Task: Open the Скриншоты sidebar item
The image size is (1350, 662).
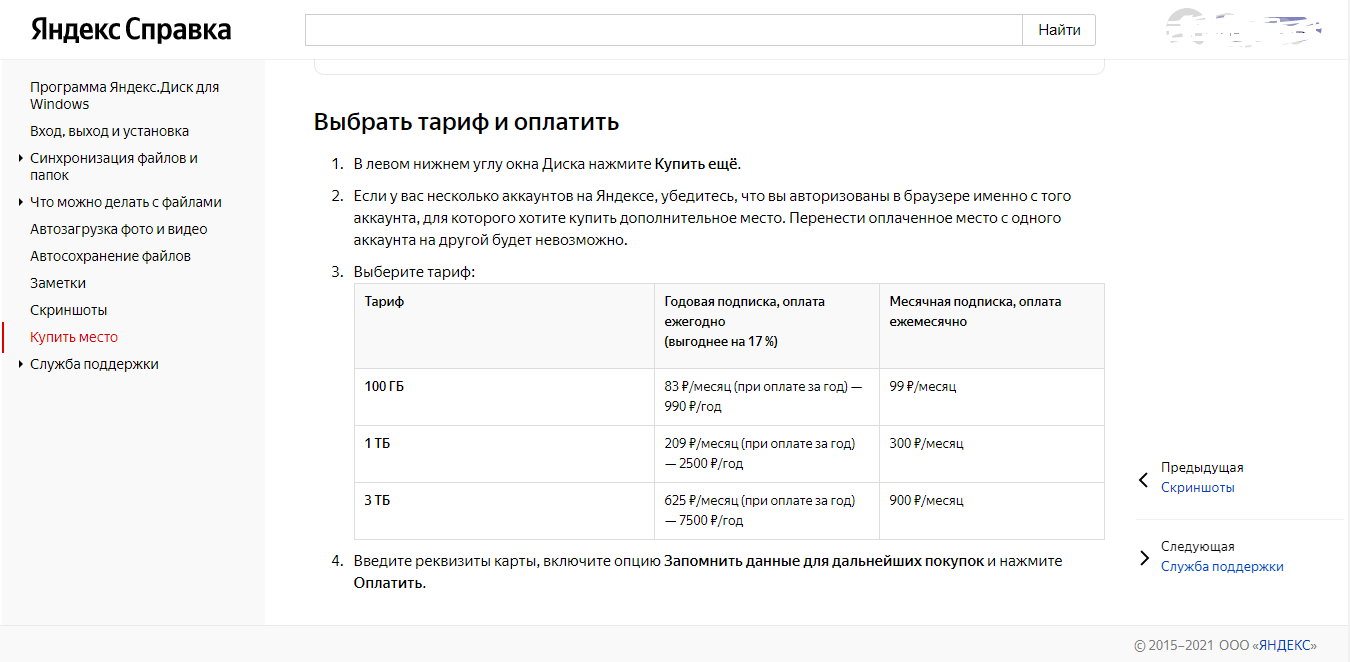Action: click(x=69, y=310)
